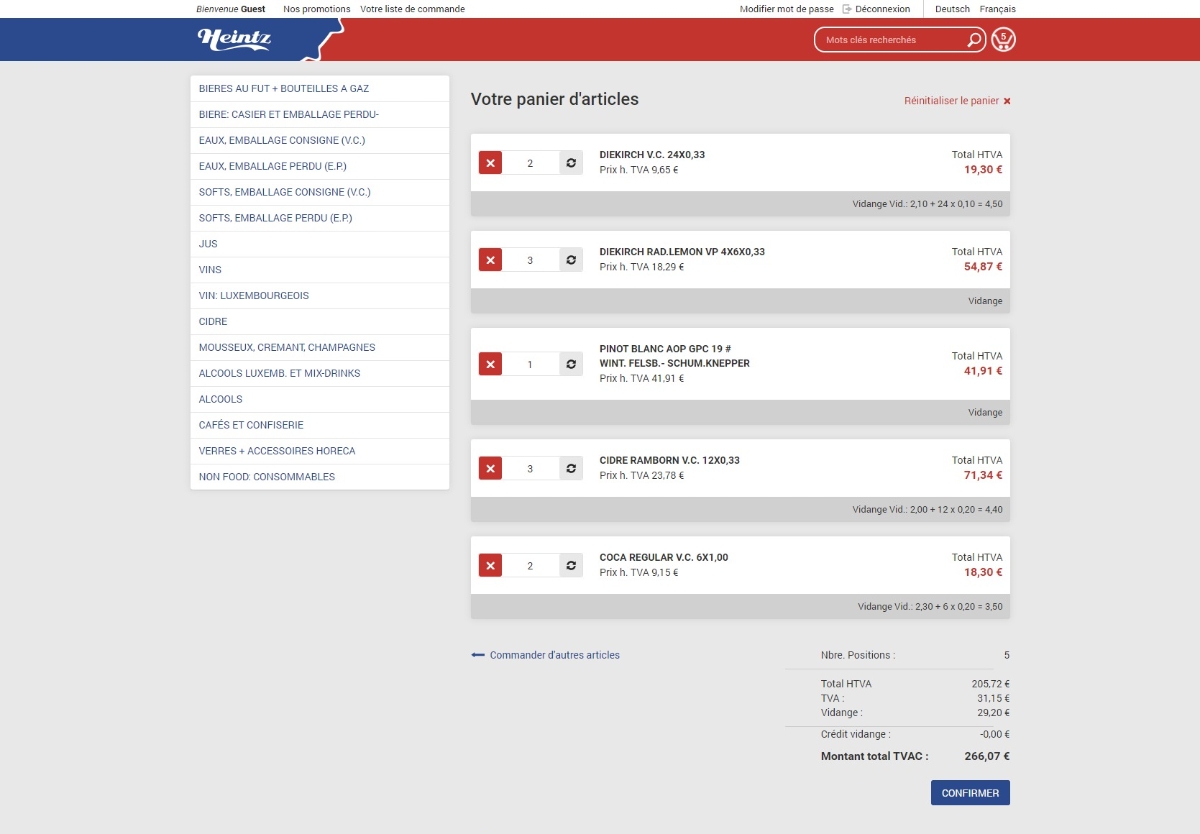This screenshot has height=834, width=1200.
Task: Click Modifier mot de passe link
Action: pos(787,9)
